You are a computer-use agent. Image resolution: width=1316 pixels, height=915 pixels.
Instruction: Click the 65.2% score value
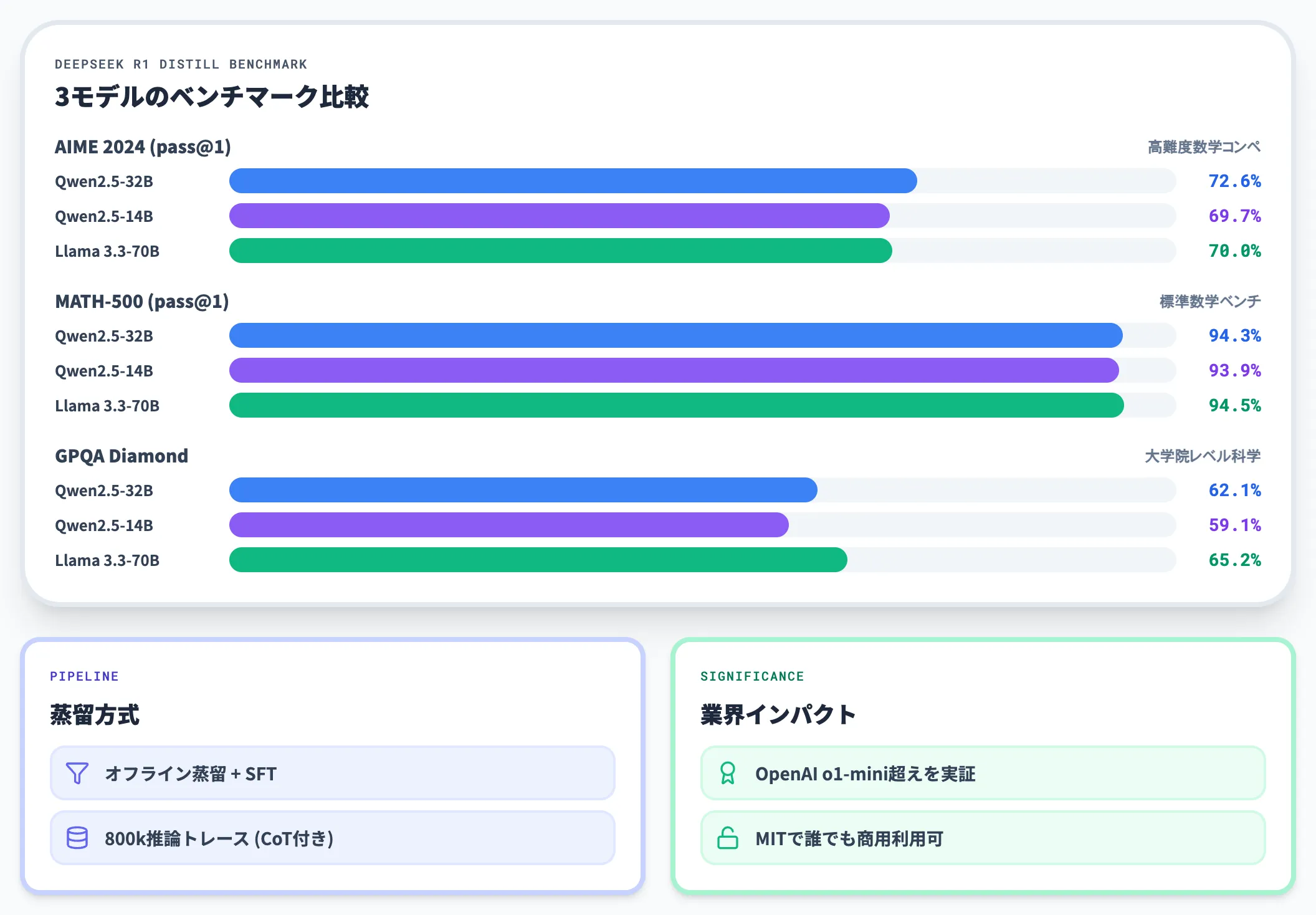pyautogui.click(x=1234, y=560)
